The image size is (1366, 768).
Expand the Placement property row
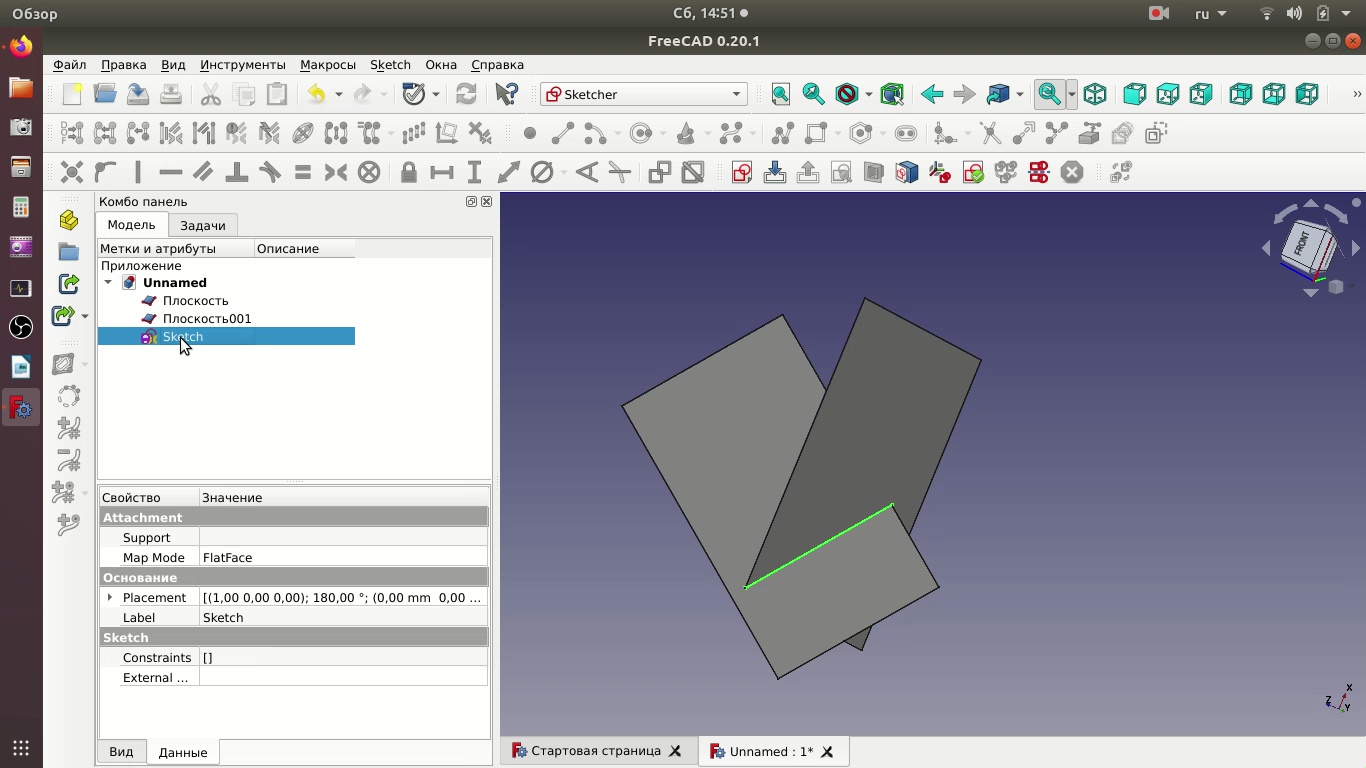coord(110,597)
